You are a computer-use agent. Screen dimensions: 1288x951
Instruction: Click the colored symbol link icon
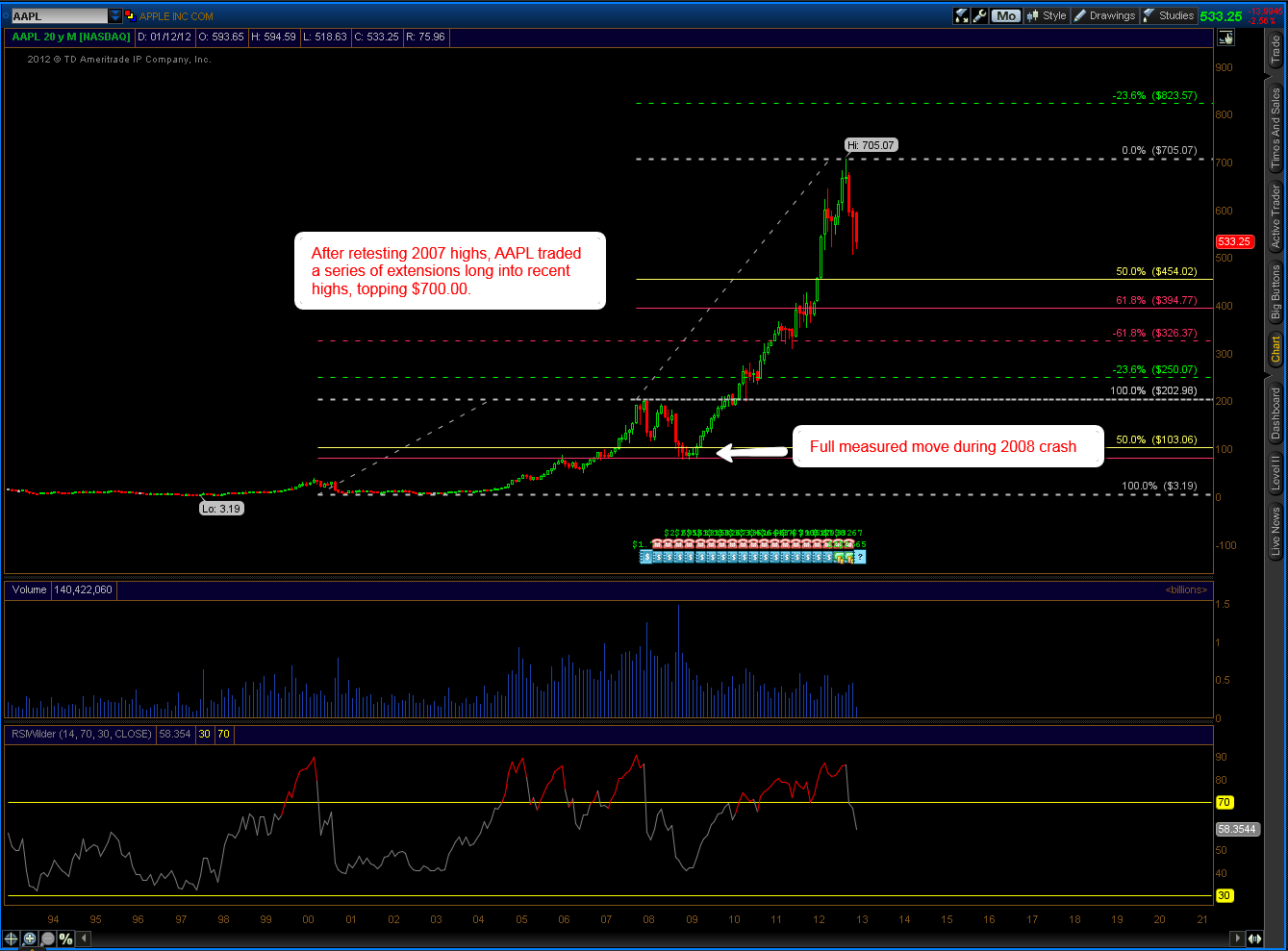130,16
